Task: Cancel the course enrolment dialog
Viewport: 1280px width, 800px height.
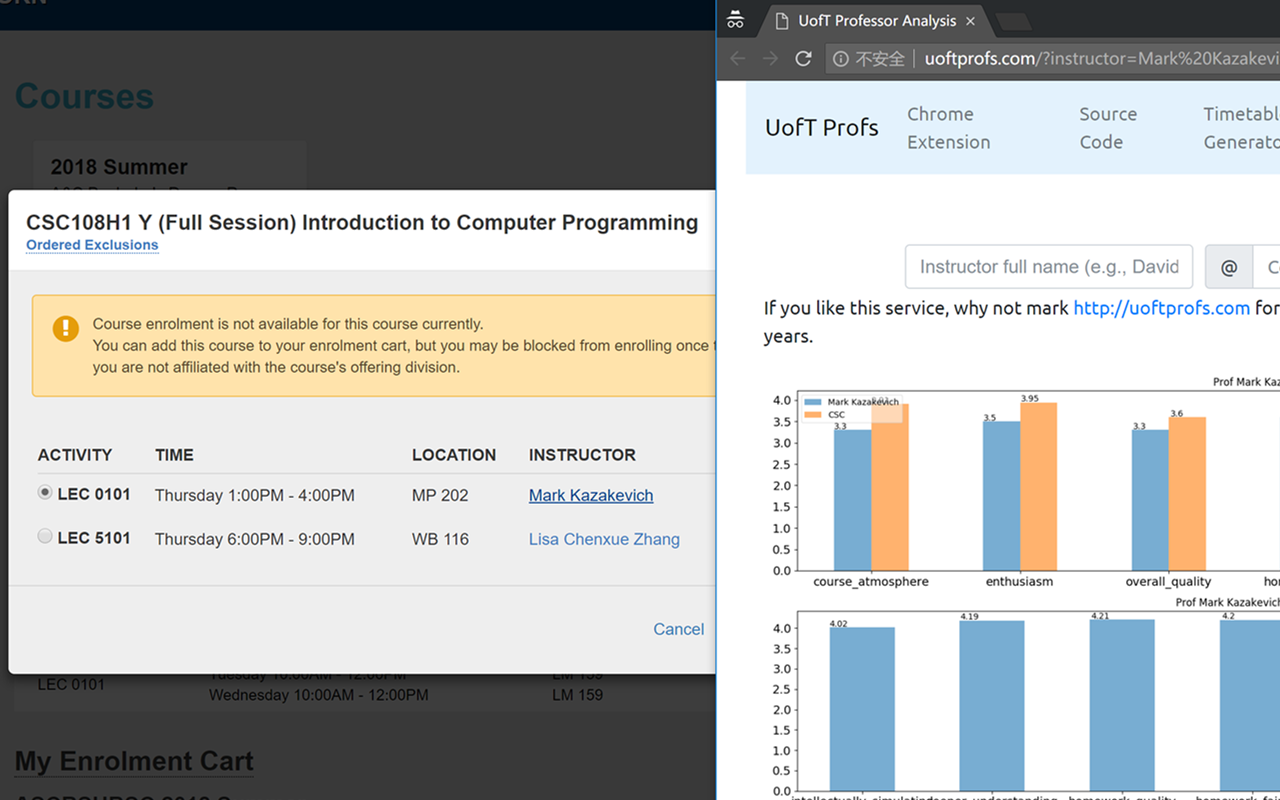Action: coord(678,629)
